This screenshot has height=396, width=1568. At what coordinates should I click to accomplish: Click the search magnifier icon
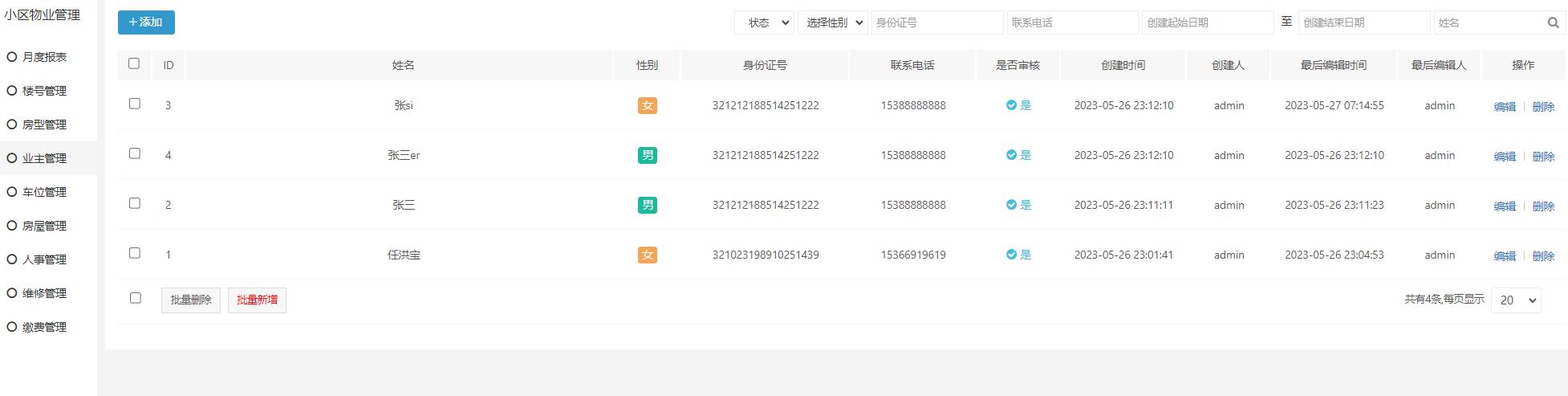[x=1553, y=22]
